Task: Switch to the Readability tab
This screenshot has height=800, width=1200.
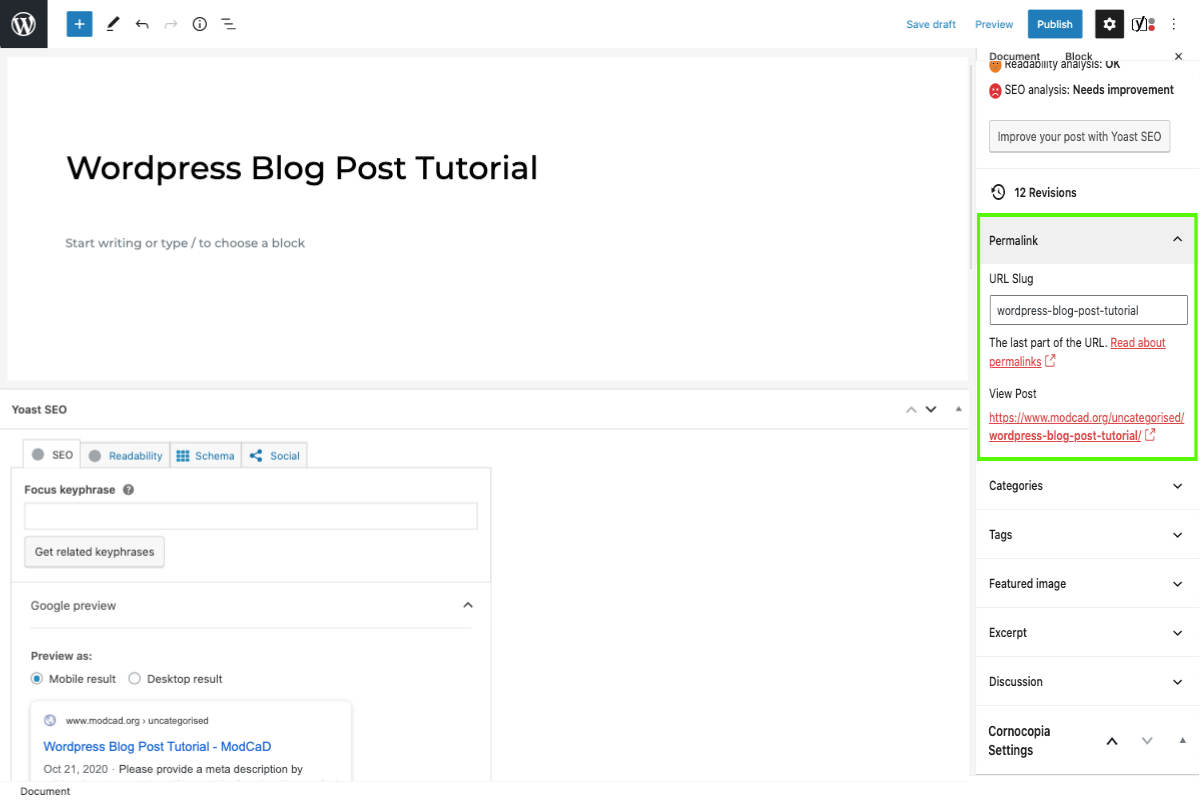Action: tap(125, 455)
